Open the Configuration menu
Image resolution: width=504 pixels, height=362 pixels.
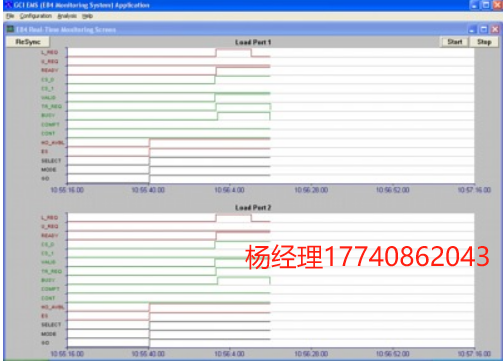36,16
